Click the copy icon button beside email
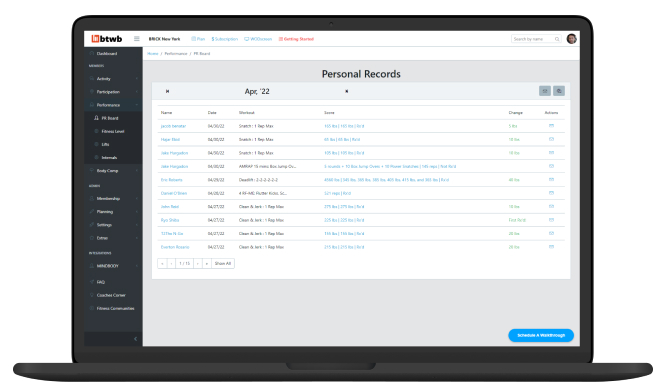Viewport: 654px width, 382px height. [x=559, y=91]
